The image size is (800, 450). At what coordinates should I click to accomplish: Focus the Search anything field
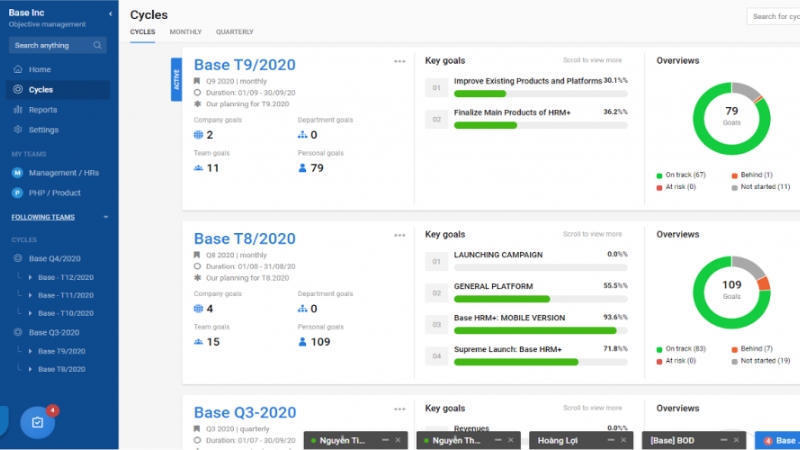(58, 45)
